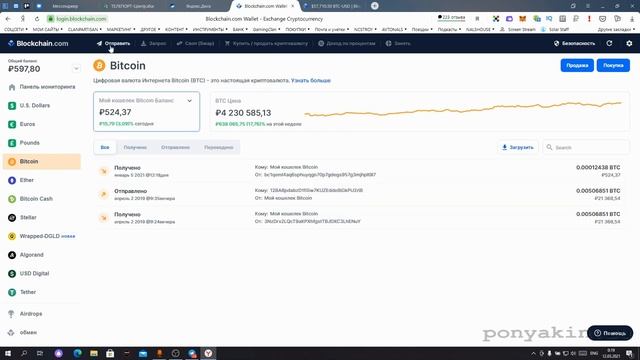
Task: Select Algorand in sidebar
Action: [x=42, y=255]
